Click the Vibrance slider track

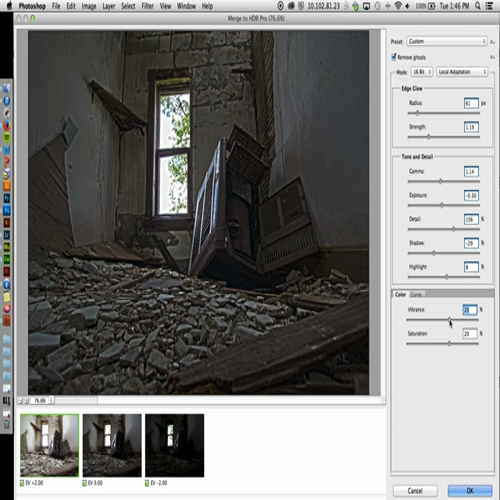click(442, 320)
